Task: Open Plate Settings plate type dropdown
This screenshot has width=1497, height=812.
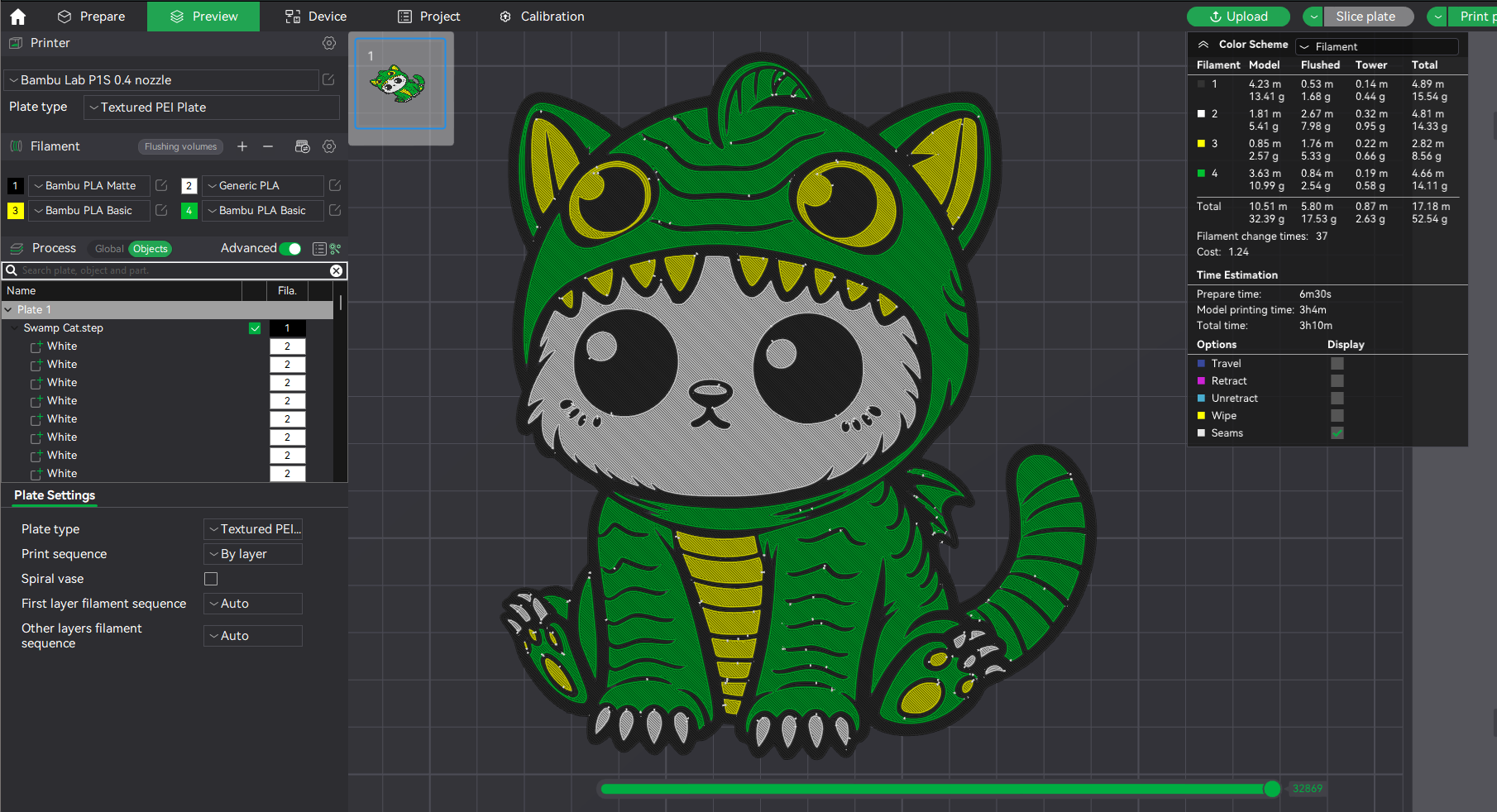Action: [x=253, y=529]
